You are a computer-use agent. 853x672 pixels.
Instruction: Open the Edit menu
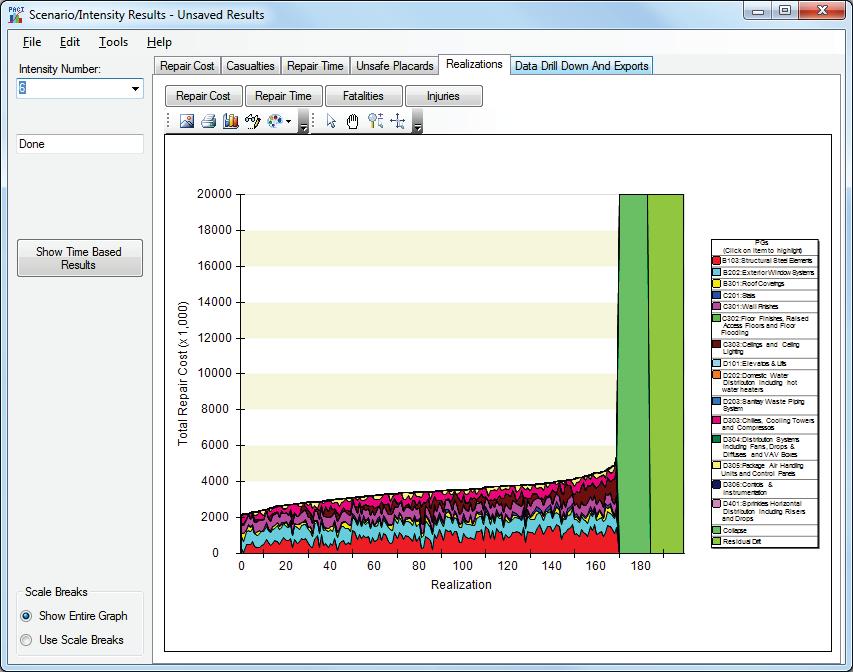(70, 42)
